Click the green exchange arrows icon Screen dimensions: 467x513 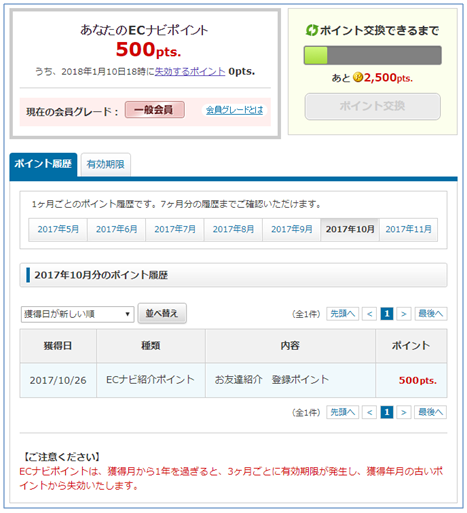pyautogui.click(x=312, y=30)
